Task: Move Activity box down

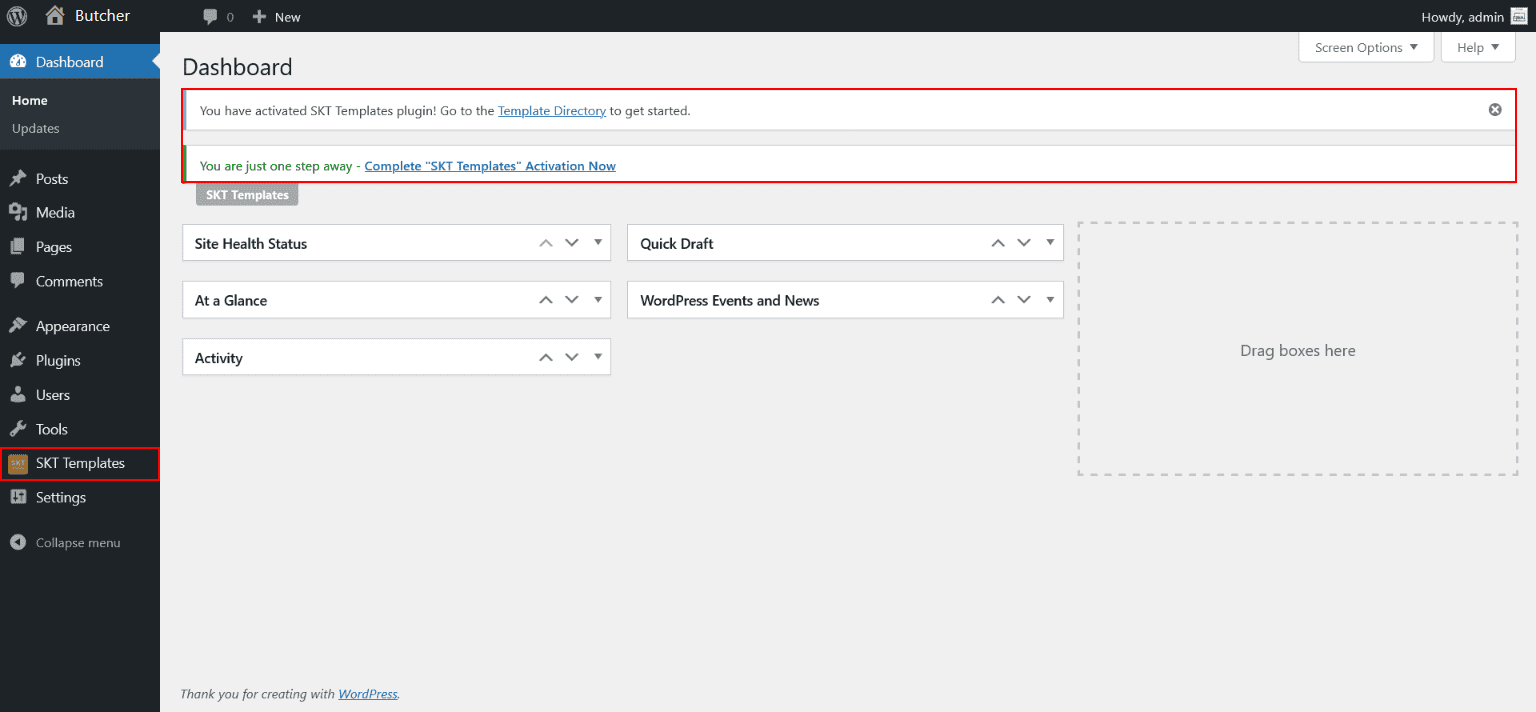Action: point(572,358)
